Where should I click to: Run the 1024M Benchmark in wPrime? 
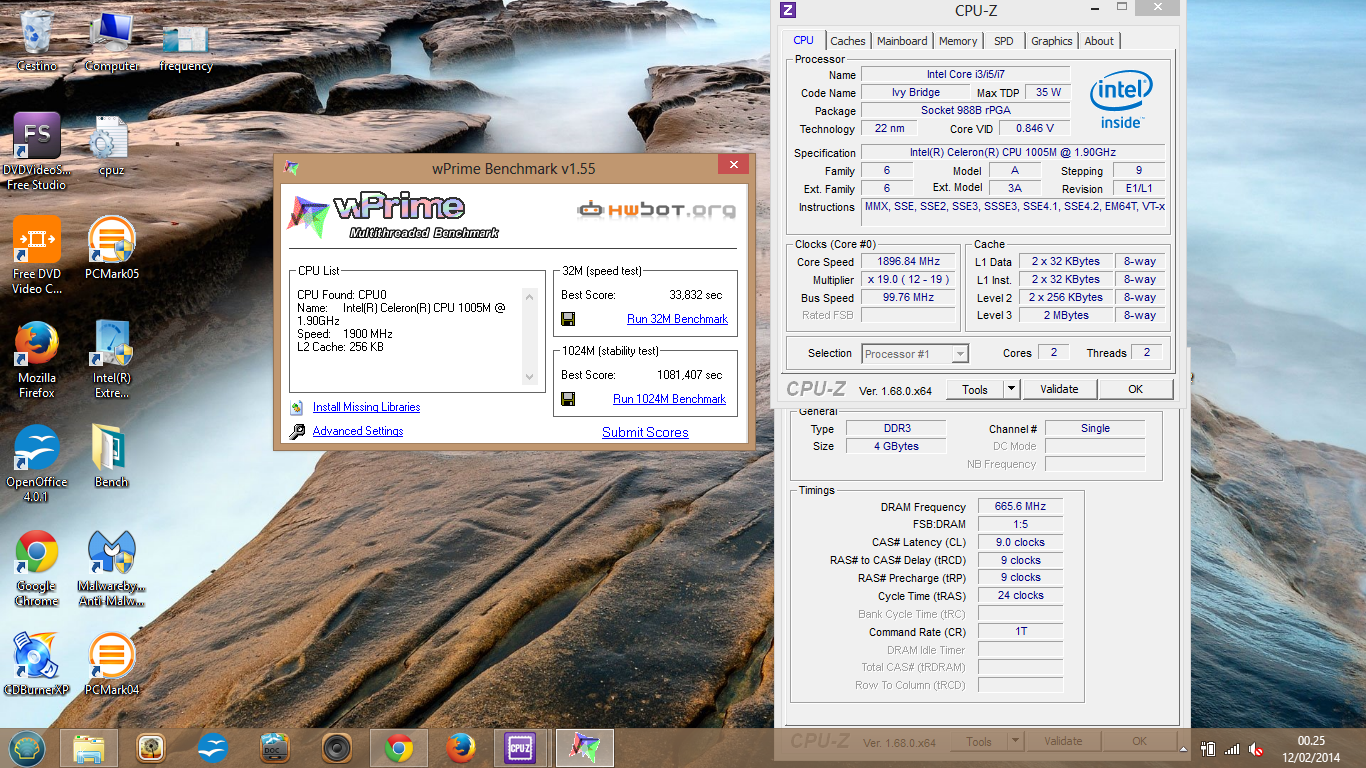[x=669, y=399]
